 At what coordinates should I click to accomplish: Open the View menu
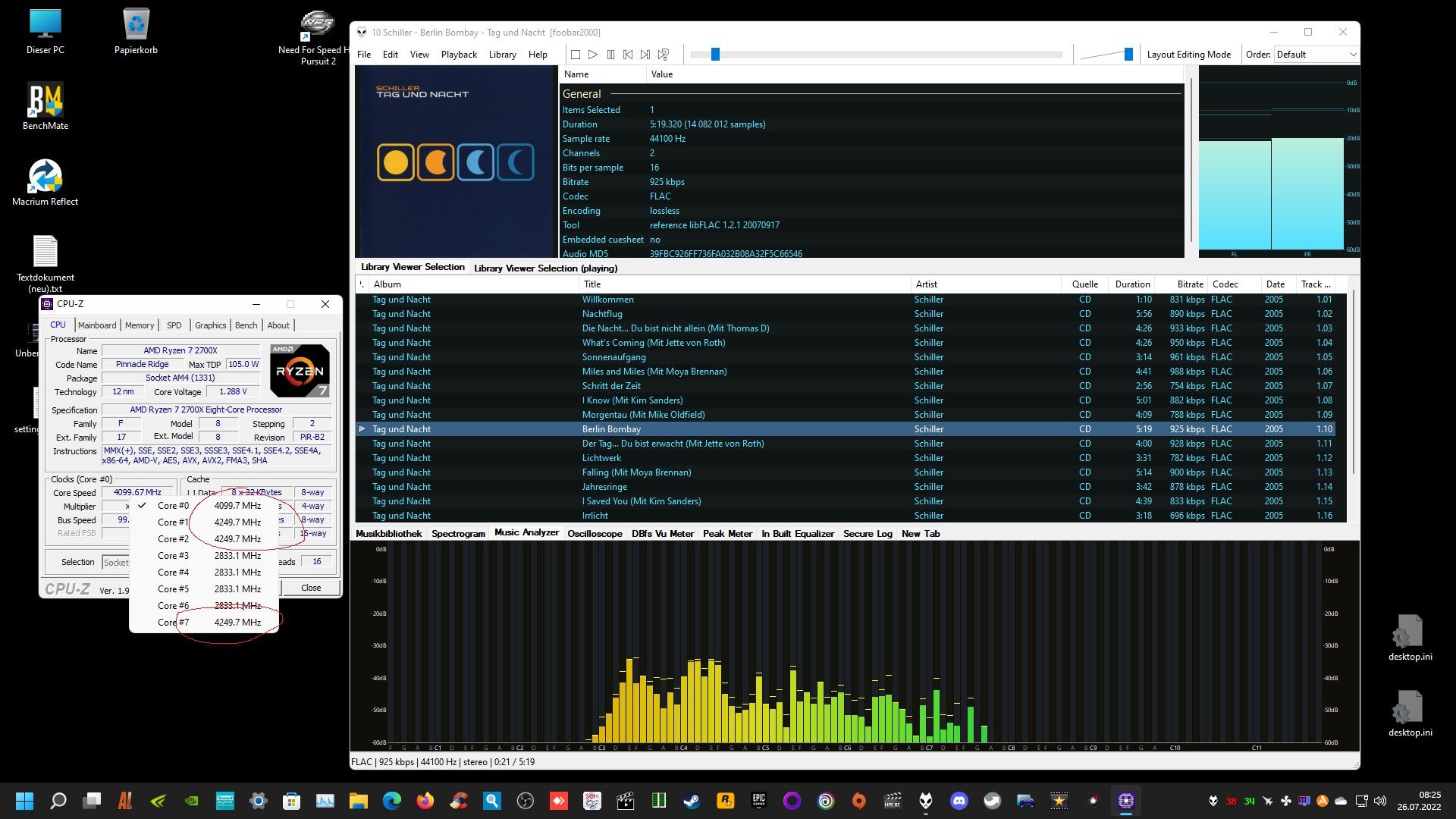tap(419, 55)
